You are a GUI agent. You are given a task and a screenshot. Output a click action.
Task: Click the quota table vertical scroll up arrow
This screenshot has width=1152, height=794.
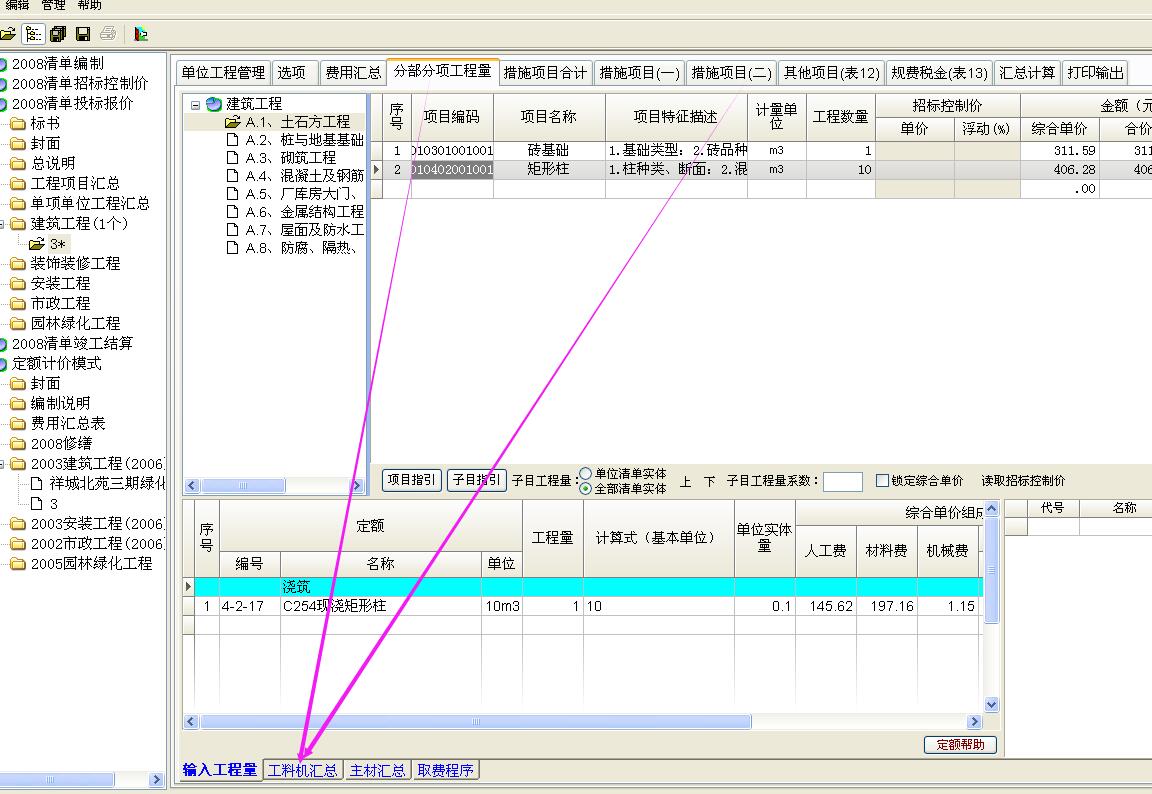click(x=991, y=508)
